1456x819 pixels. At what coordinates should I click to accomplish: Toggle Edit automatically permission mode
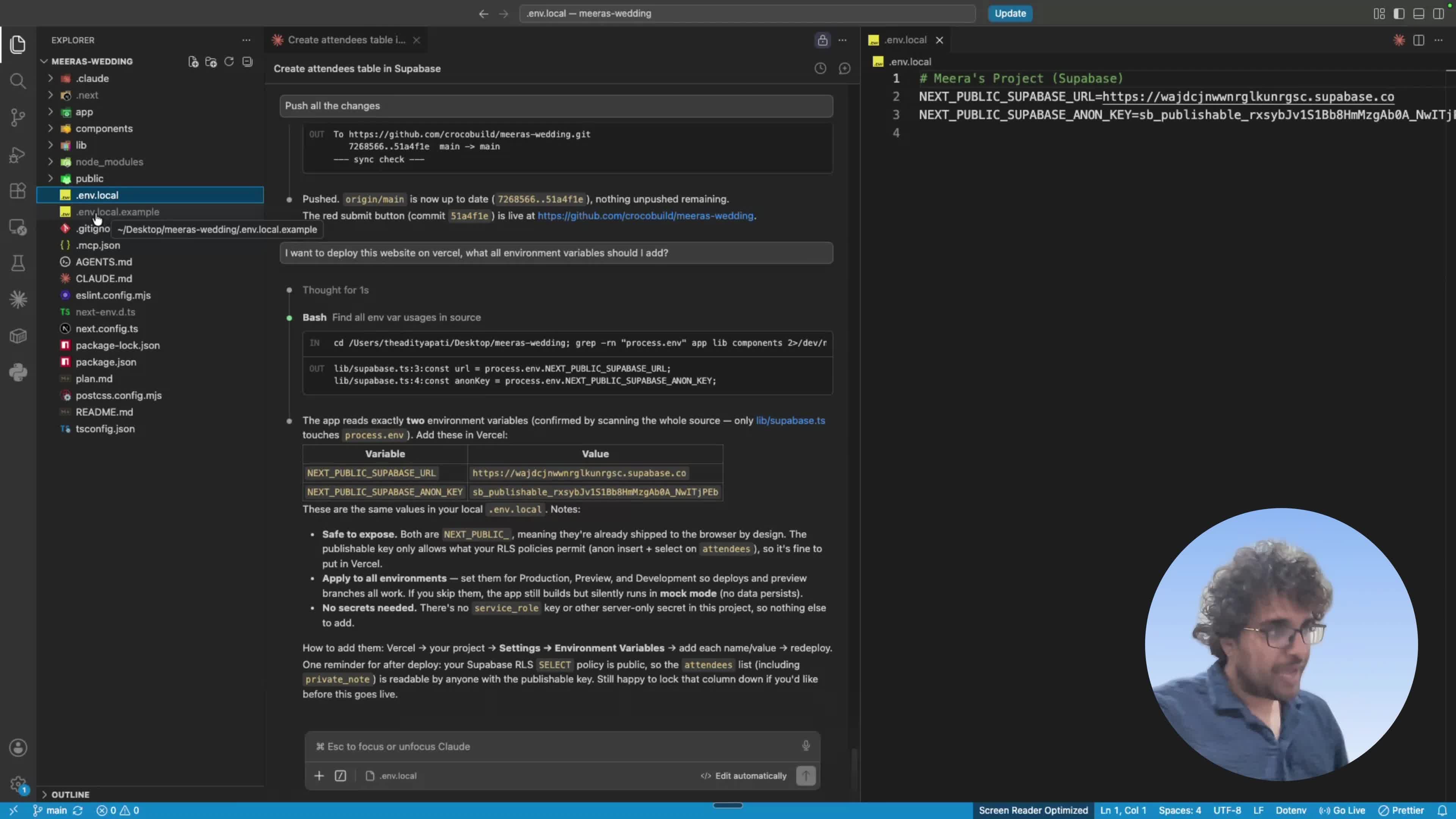point(743,775)
